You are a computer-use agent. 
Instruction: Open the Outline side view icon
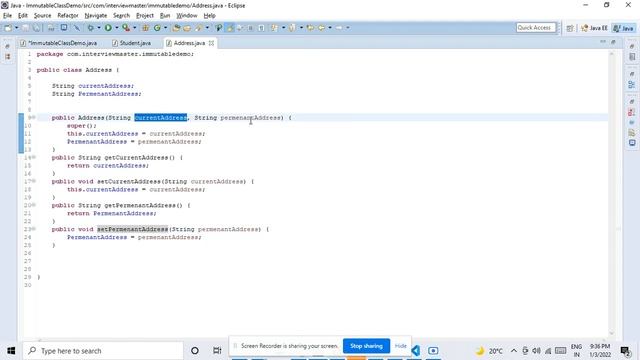pos(632,84)
